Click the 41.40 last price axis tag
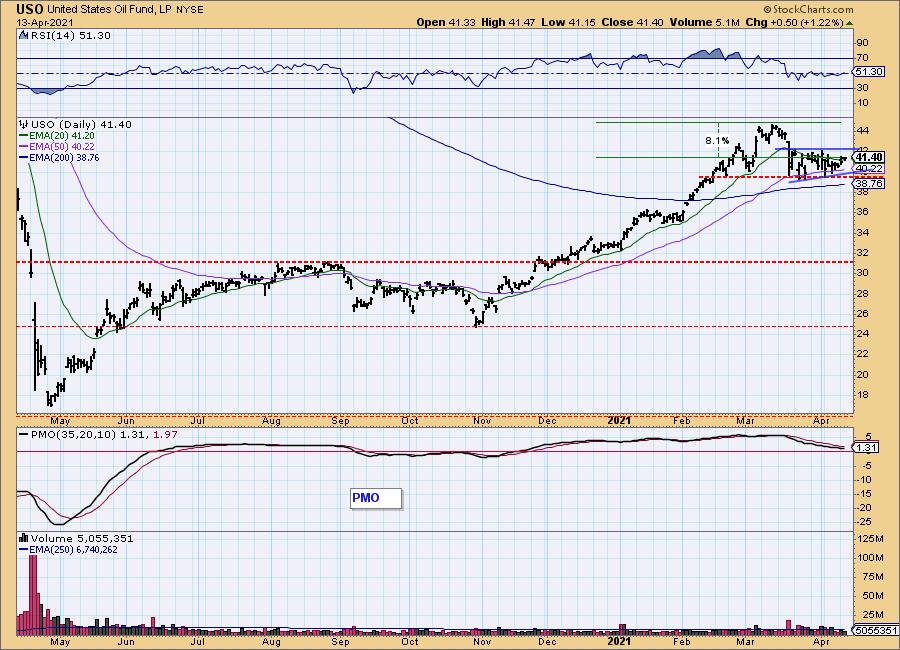900x650 pixels. (x=868, y=157)
